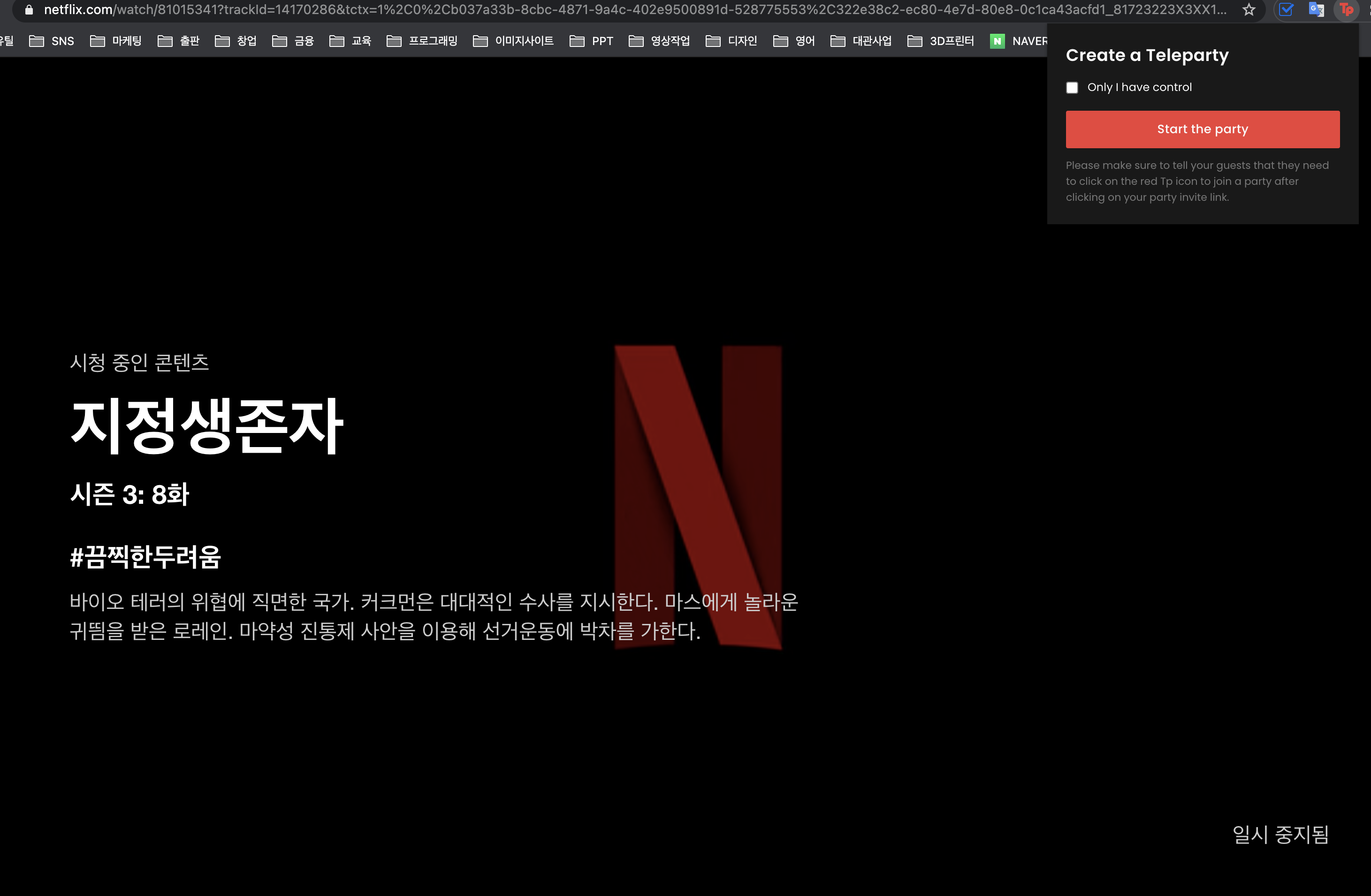Click the 'Create a Teleparty' heading
Screen dimensions: 1371x896
point(1147,55)
